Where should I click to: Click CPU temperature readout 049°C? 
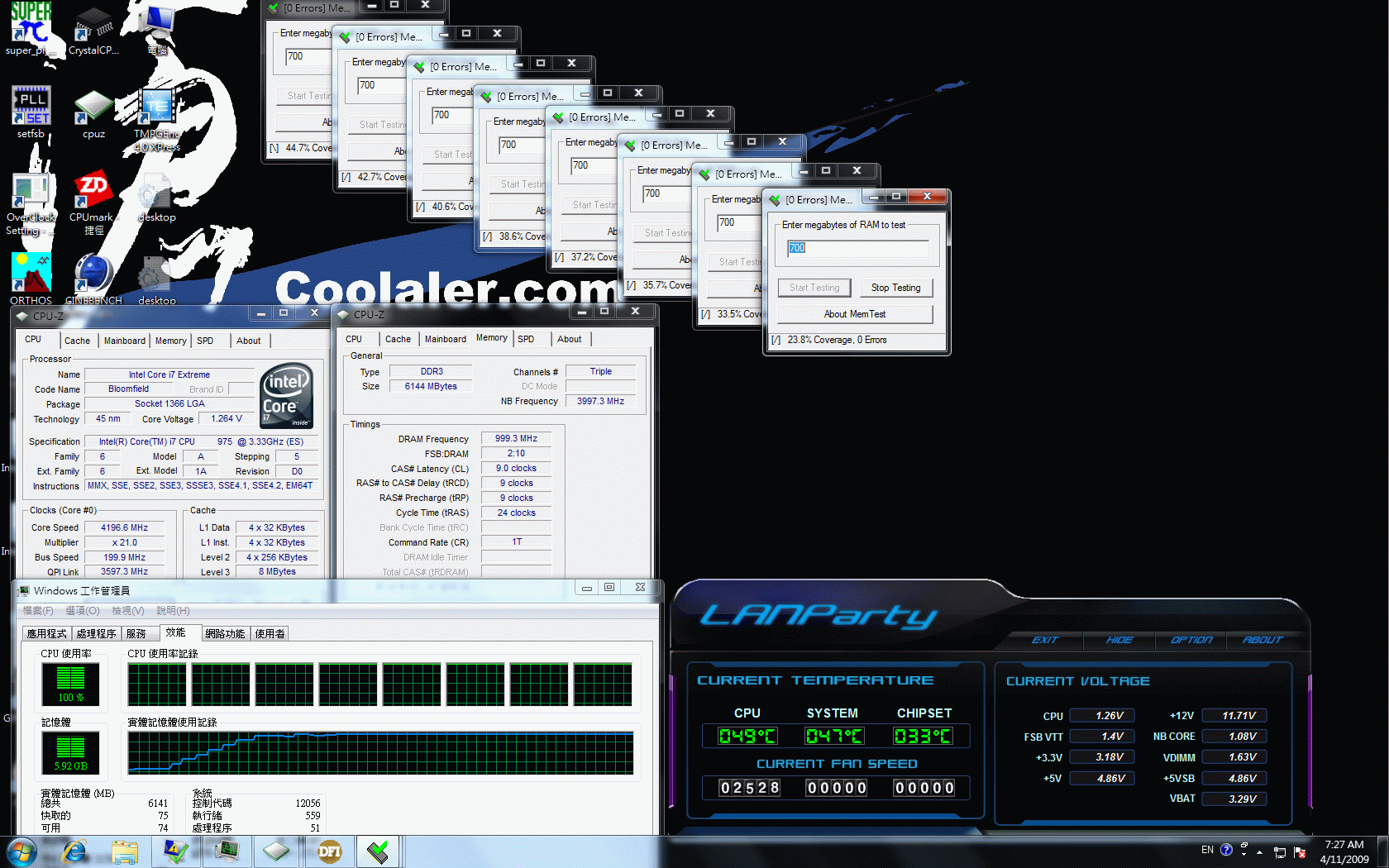[x=747, y=736]
